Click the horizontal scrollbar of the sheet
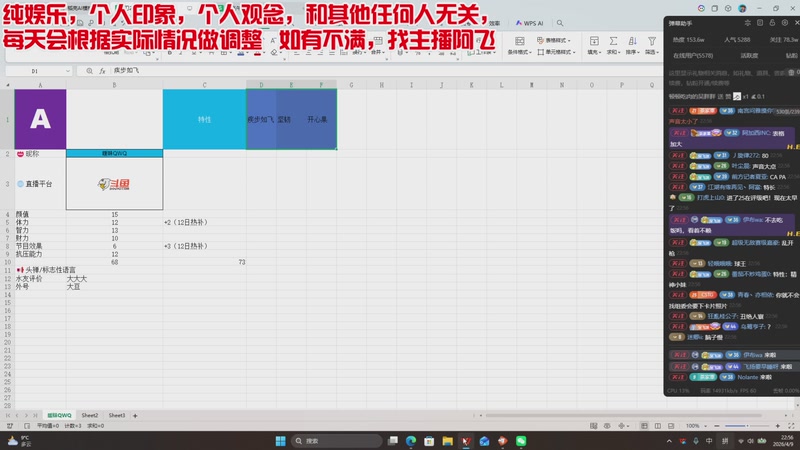The width and height of the screenshot is (800, 450). [623, 415]
